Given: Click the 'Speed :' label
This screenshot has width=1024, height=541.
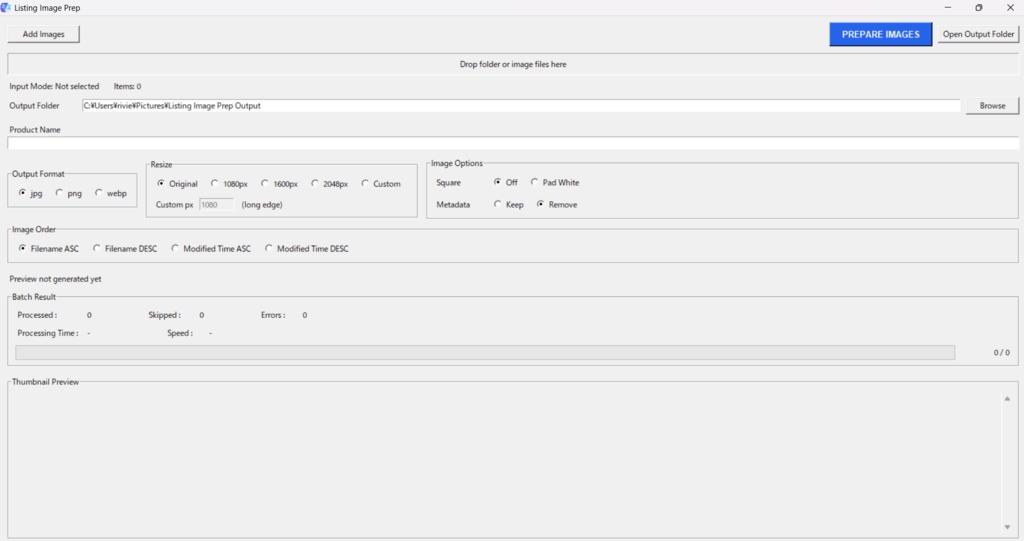Looking at the screenshot, I should pyautogui.click(x=180, y=333).
